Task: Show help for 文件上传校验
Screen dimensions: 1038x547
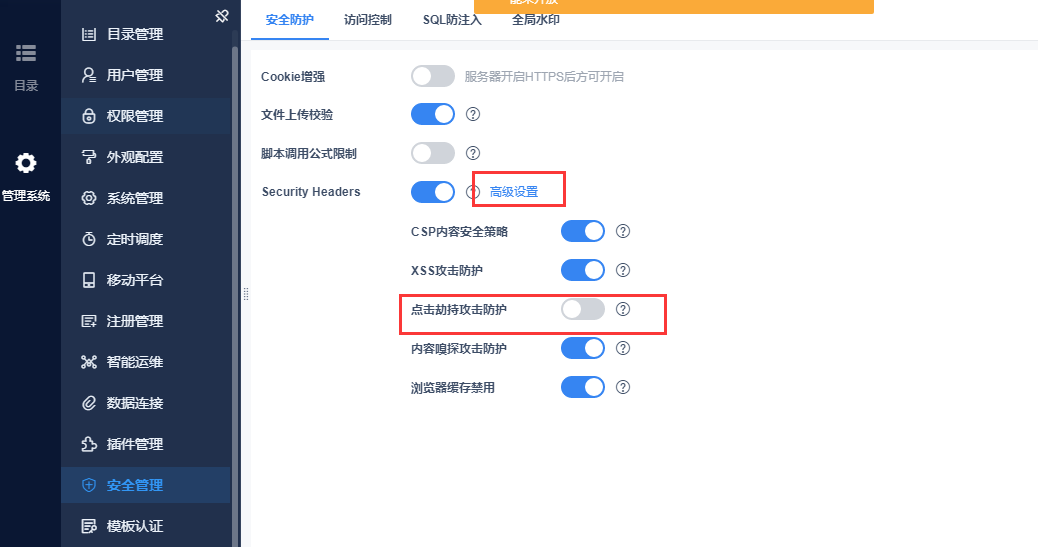Action: [473, 114]
